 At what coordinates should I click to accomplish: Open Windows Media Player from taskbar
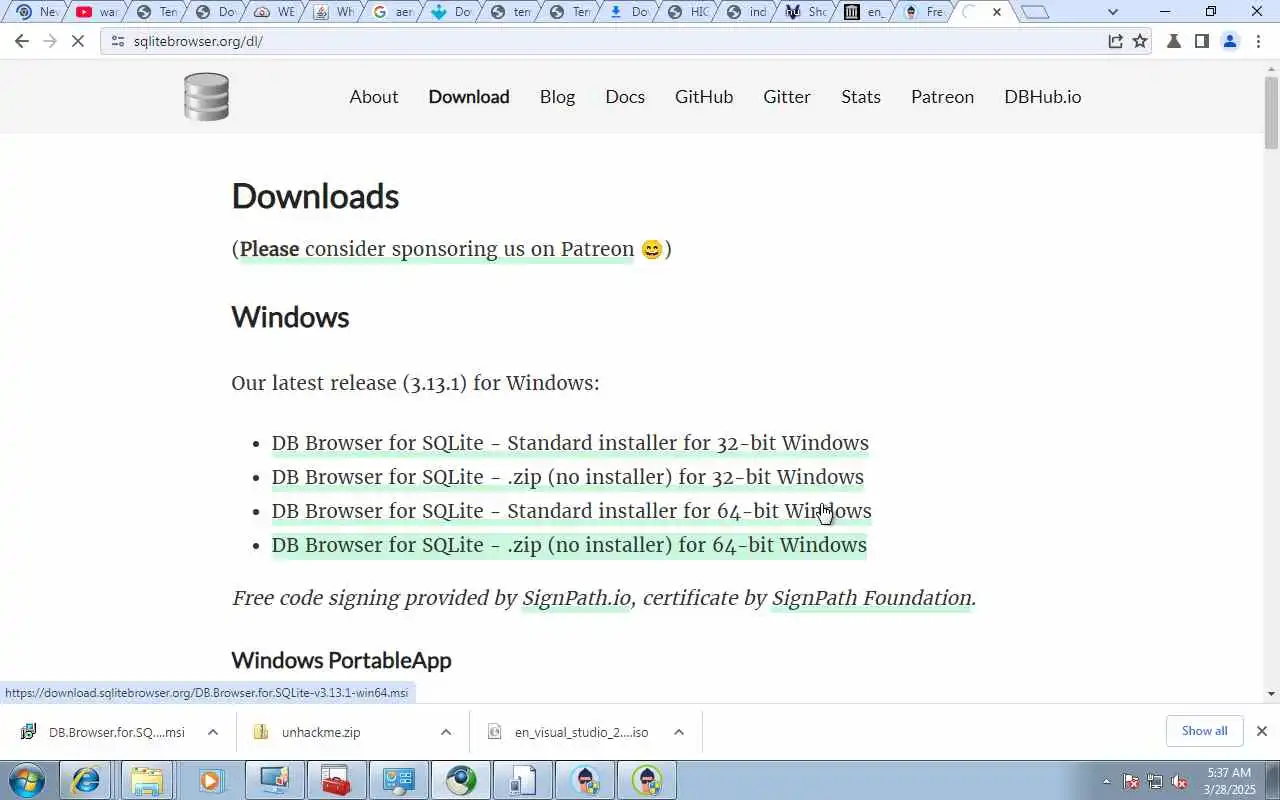(210, 780)
